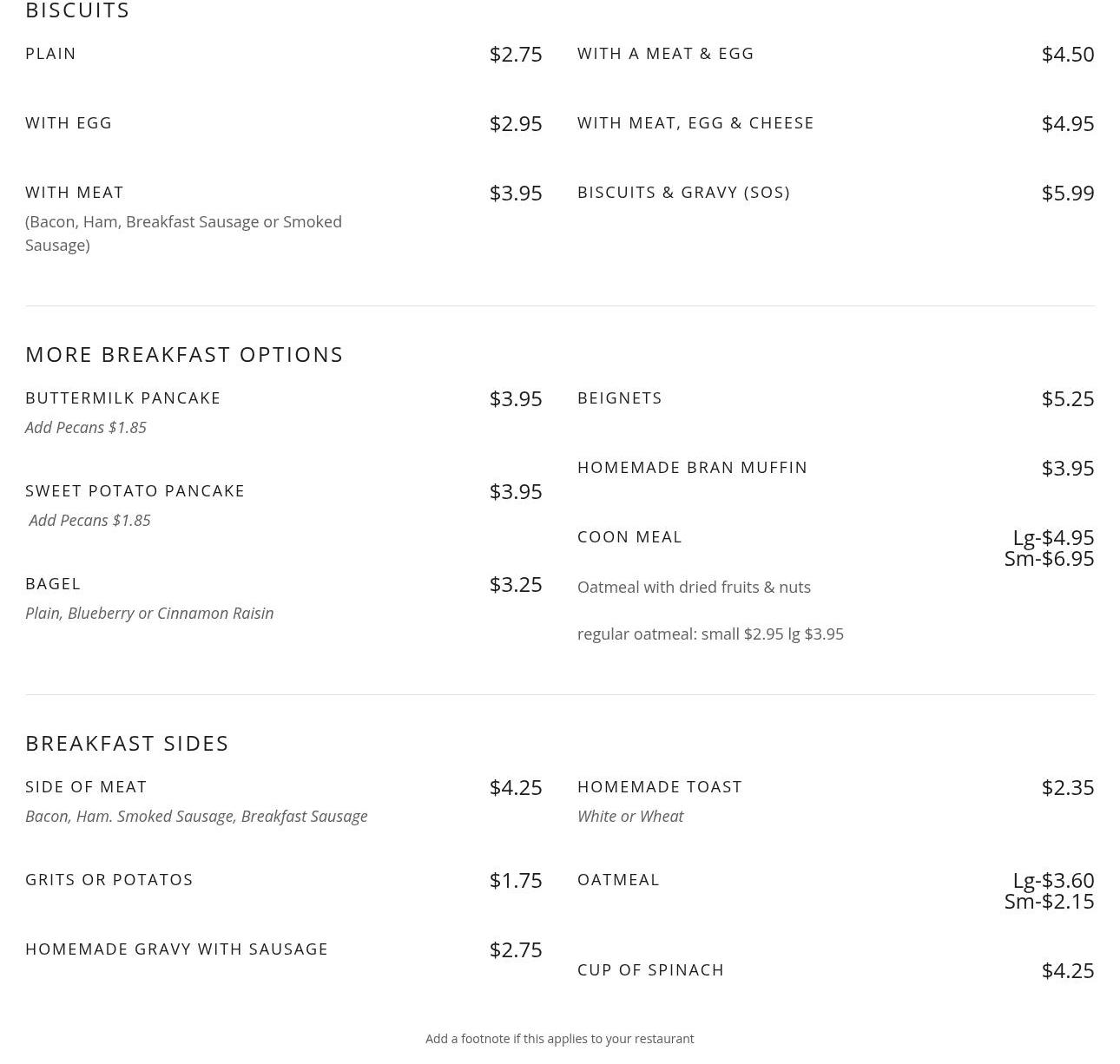Select the With Egg biscuit item
1120x1064 pixels.
pos(69,123)
